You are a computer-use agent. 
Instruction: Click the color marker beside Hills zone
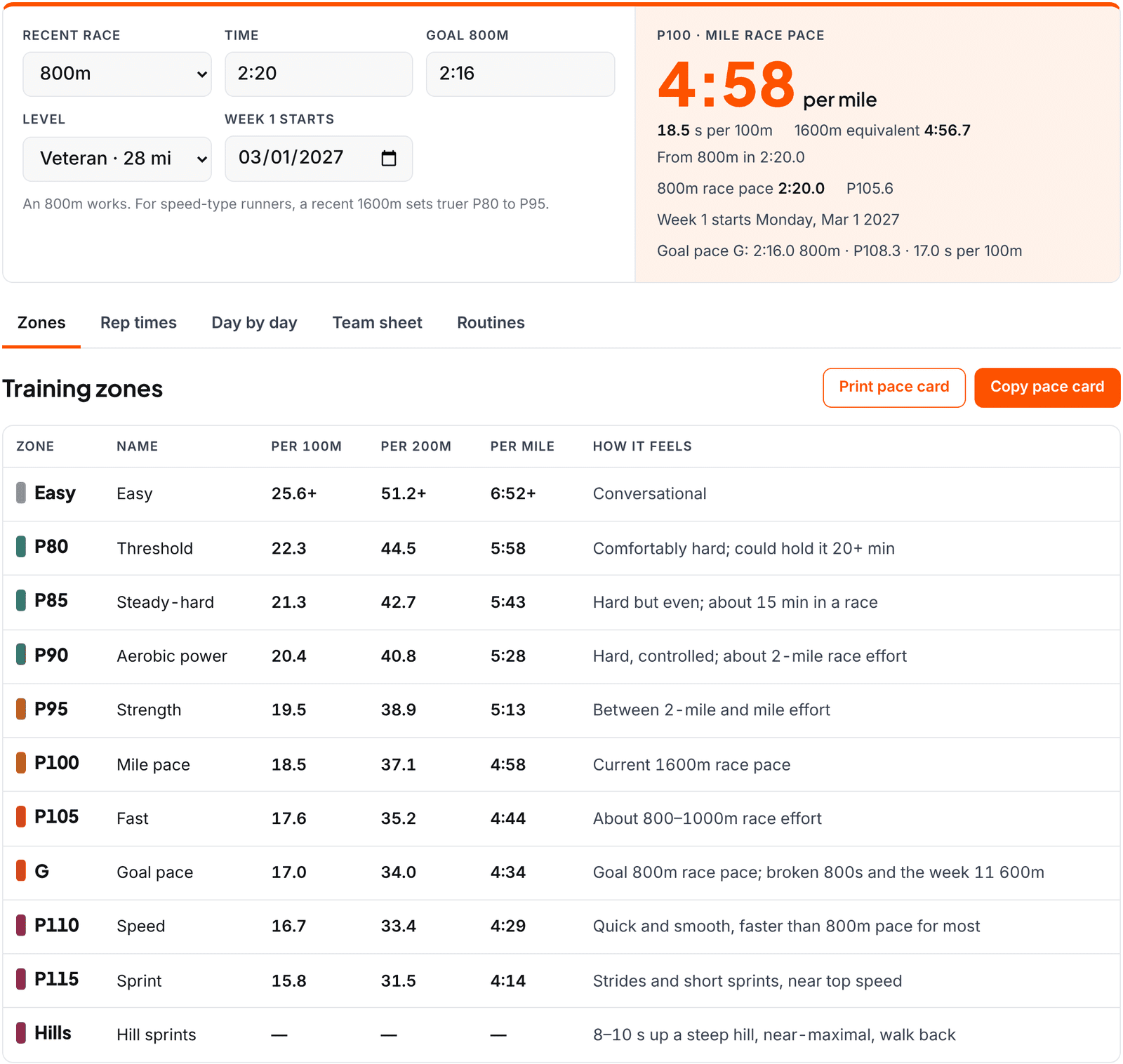pos(21,1033)
